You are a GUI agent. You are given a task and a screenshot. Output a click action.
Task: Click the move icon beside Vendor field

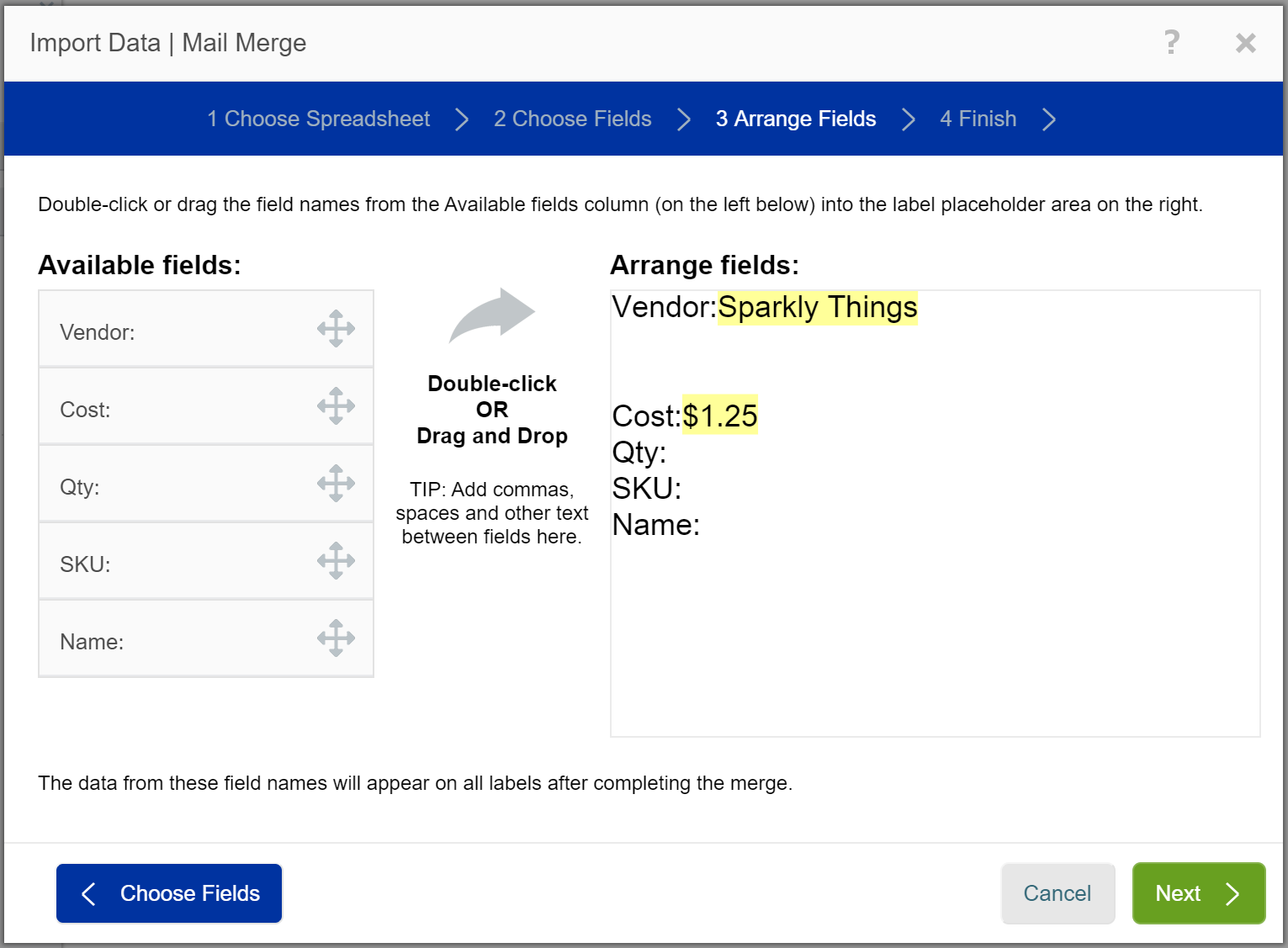click(336, 329)
